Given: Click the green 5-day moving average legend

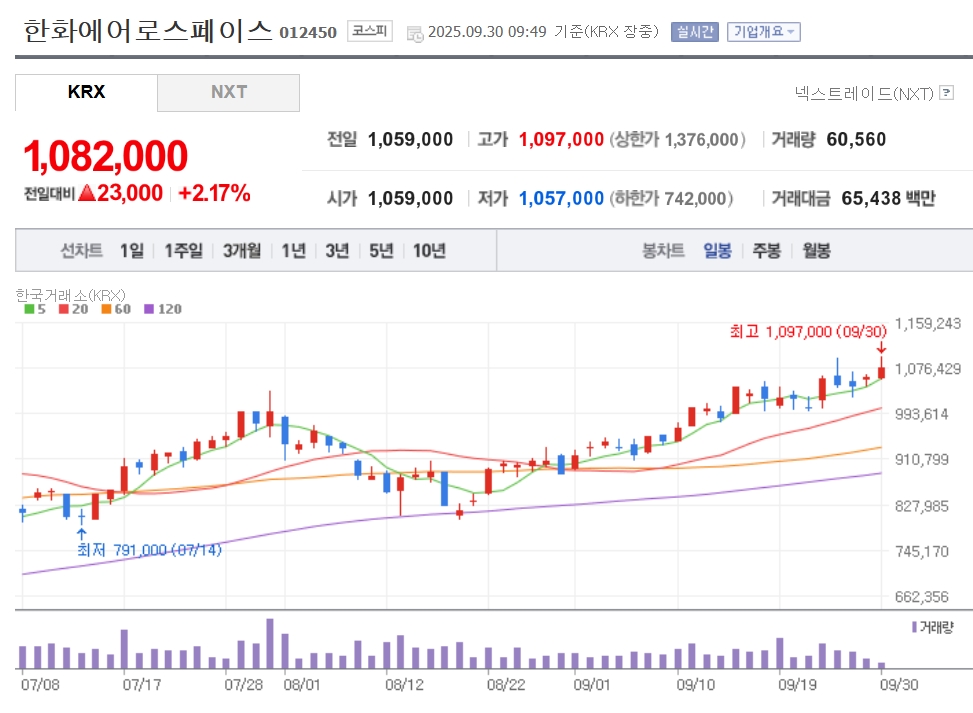Looking at the screenshot, I should [x=35, y=309].
